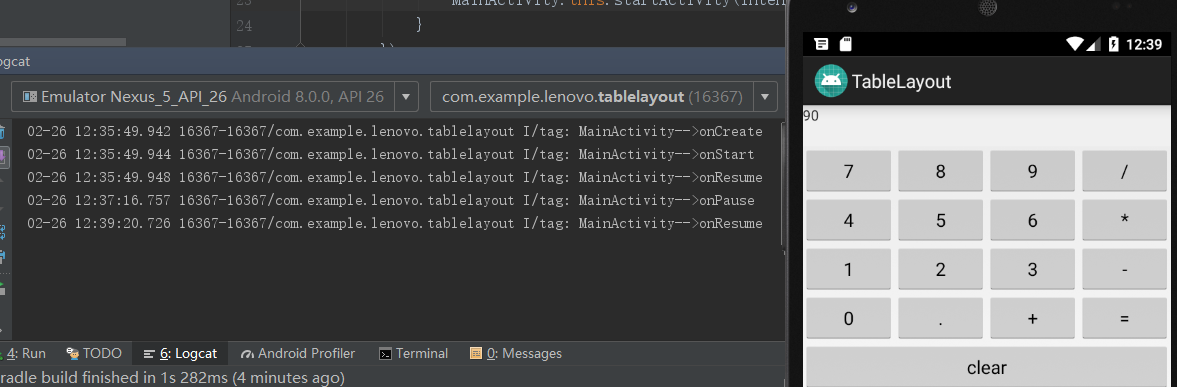Click the arrow button next to the device selector
This screenshot has width=1177, height=387.
[406, 97]
